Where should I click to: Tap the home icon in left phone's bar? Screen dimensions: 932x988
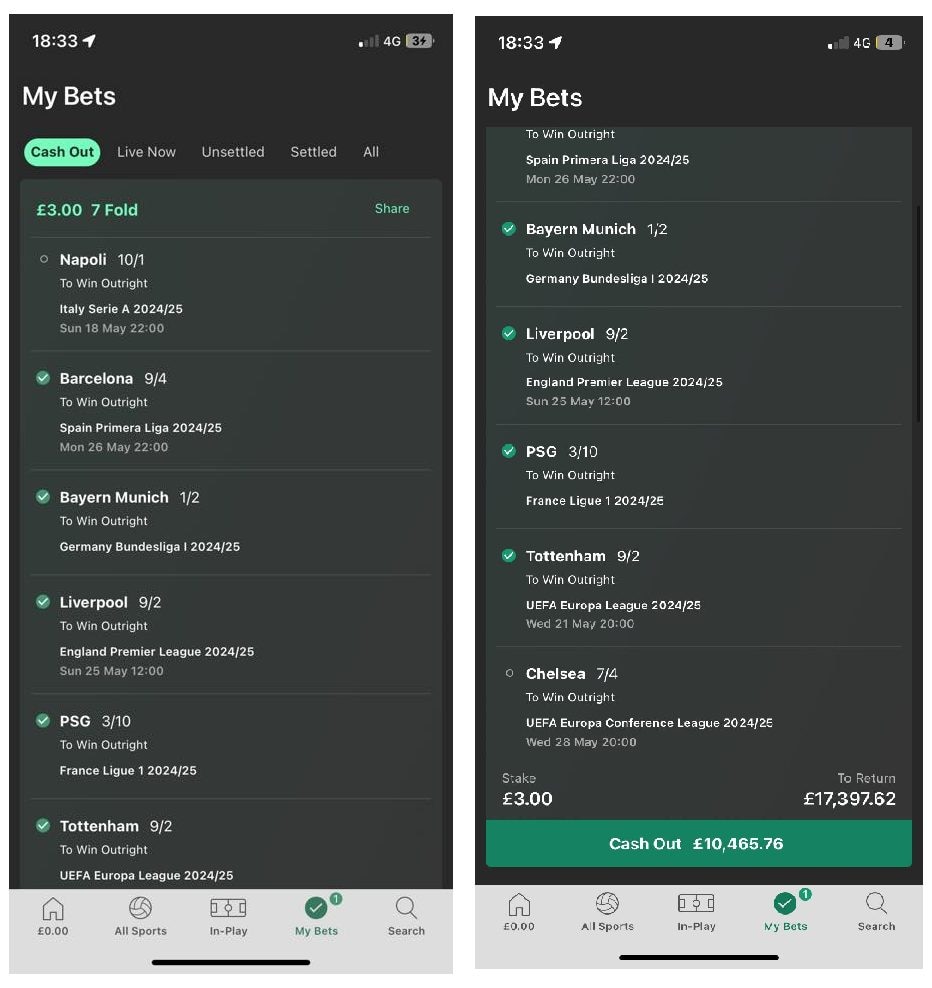click(x=53, y=909)
